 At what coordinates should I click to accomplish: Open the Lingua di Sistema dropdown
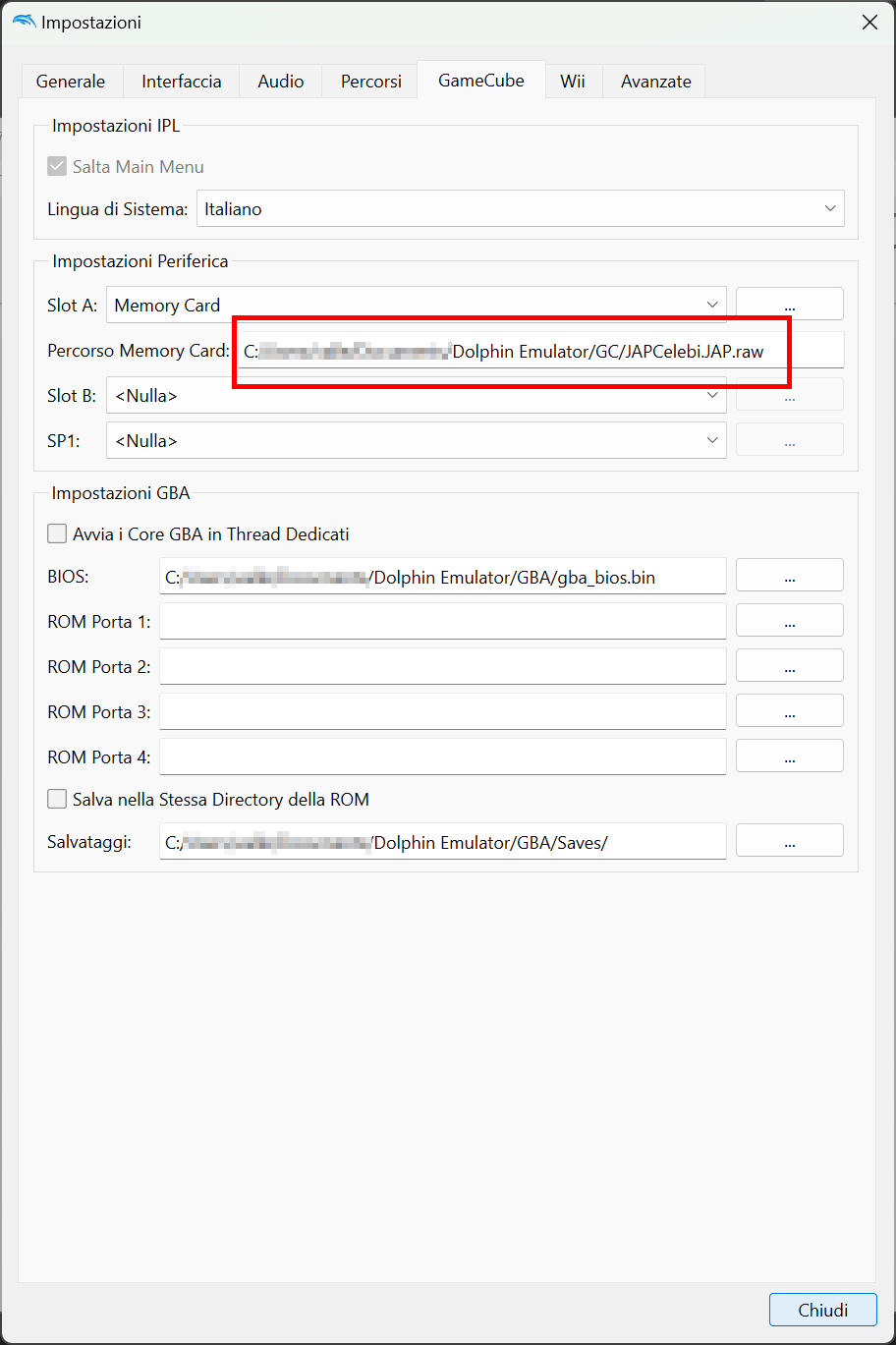[x=521, y=209]
